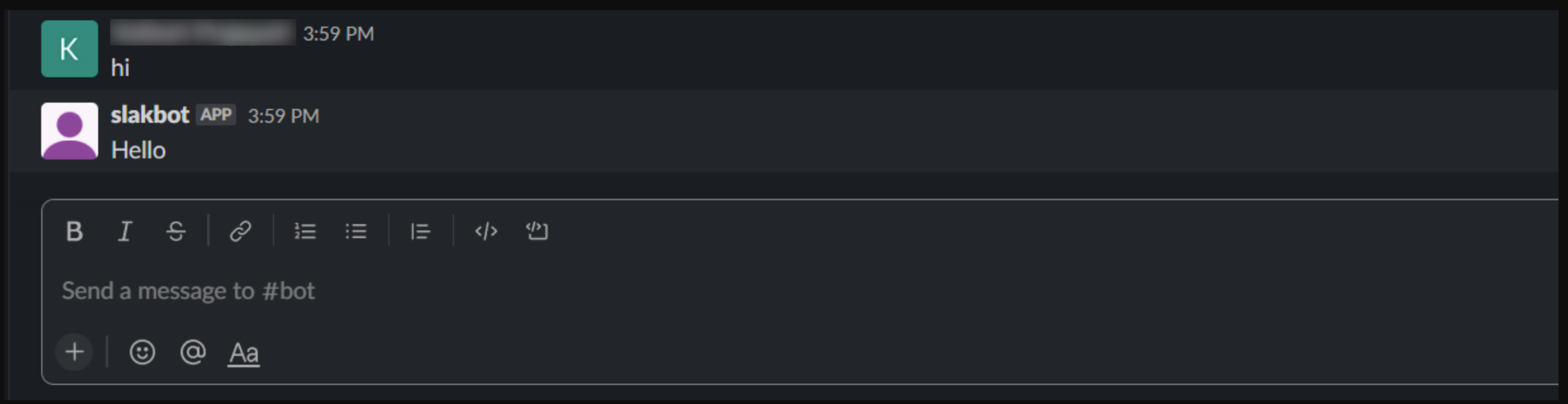Insert a code block

[537, 232]
